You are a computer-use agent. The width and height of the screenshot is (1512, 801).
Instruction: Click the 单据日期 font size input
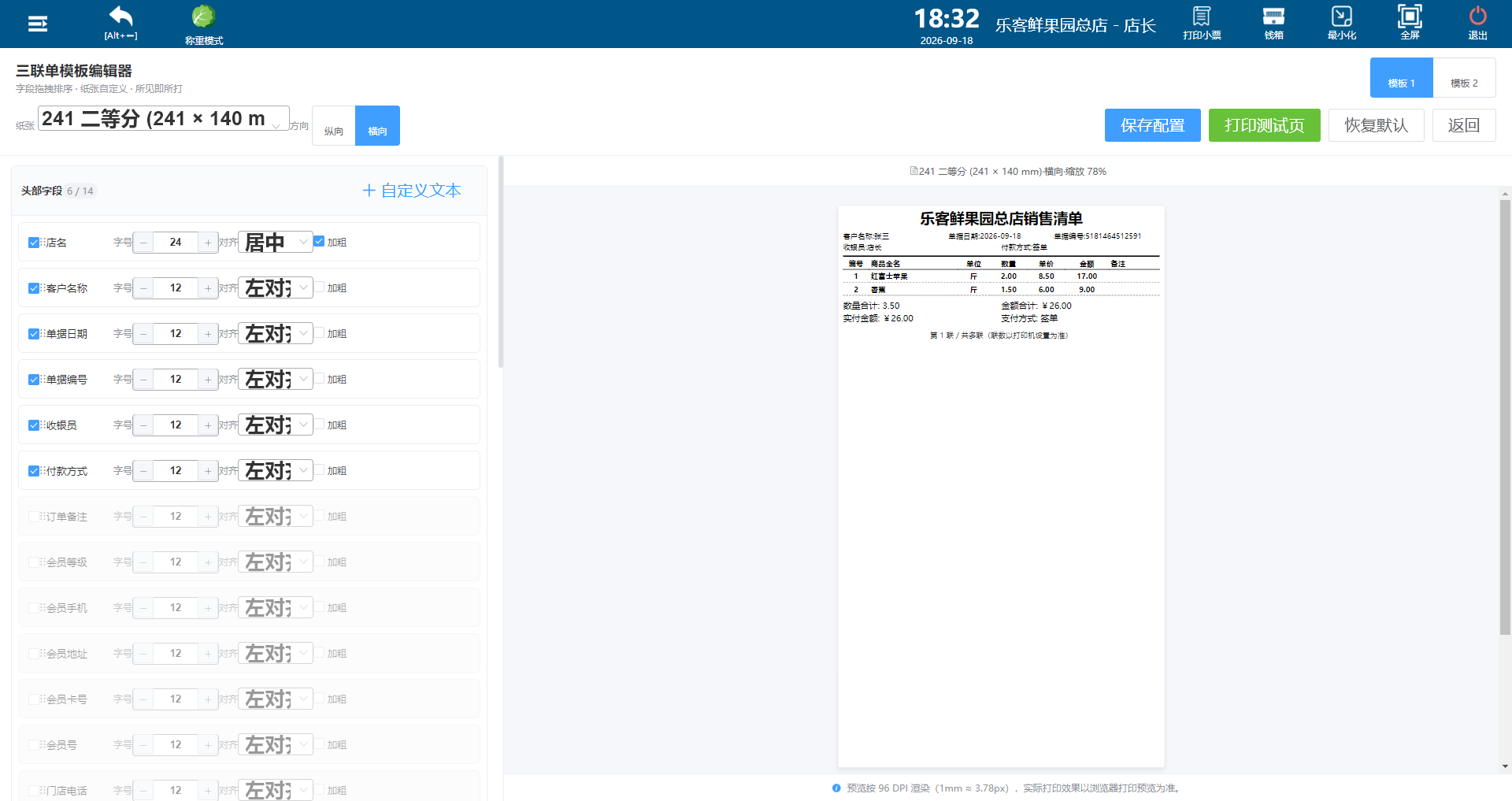click(176, 334)
